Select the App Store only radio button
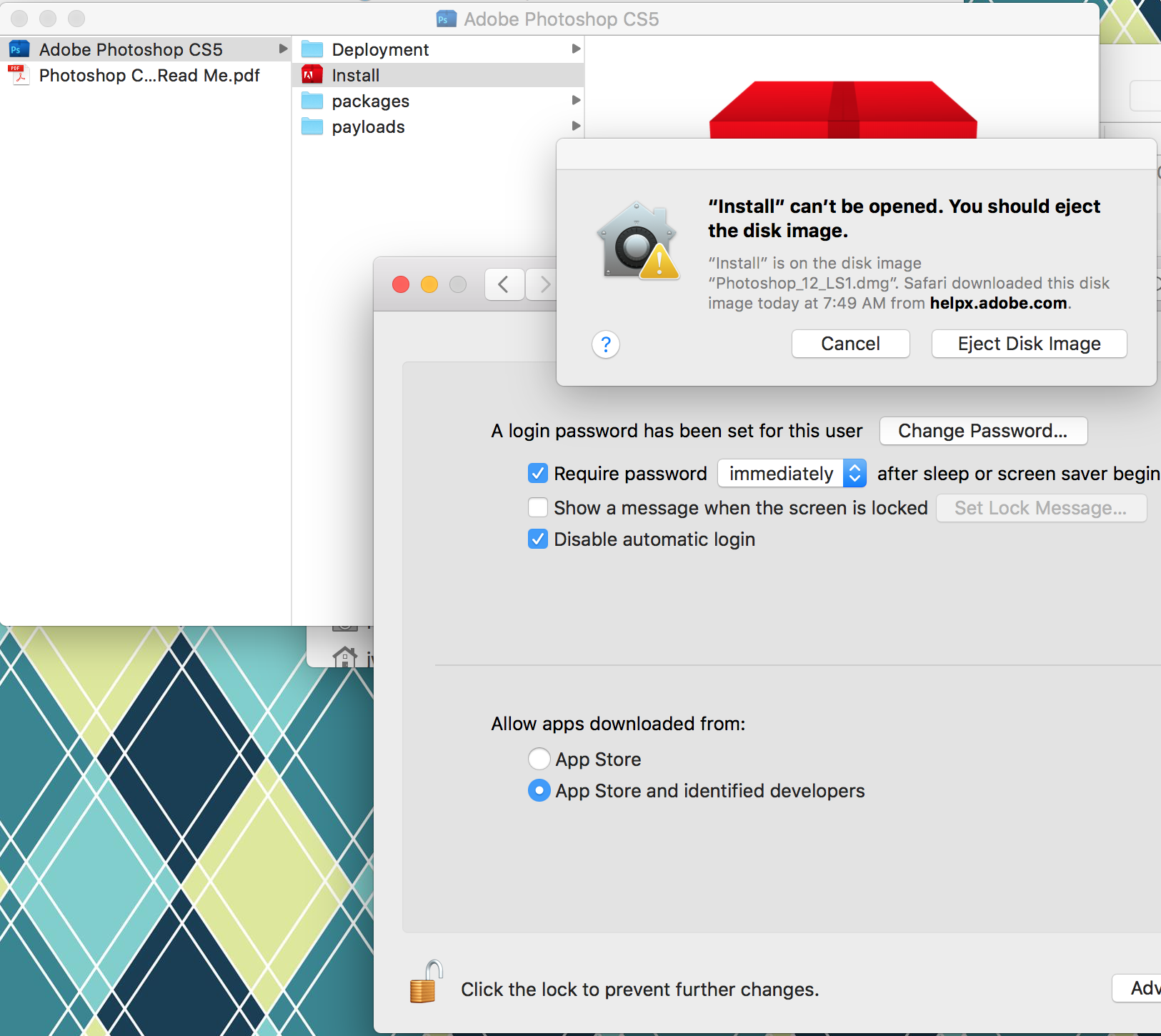 539,759
